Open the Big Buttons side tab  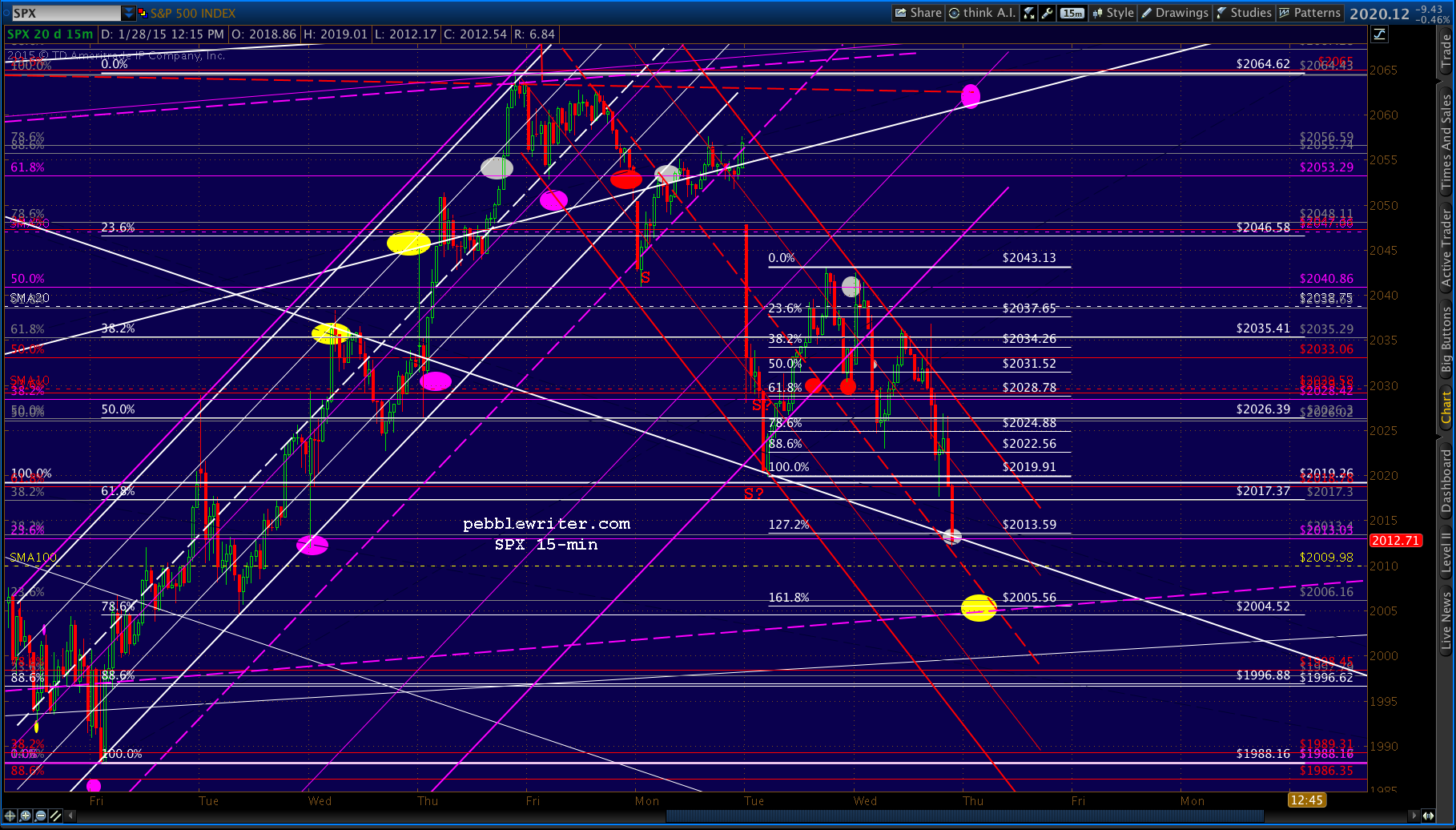[x=1446, y=340]
